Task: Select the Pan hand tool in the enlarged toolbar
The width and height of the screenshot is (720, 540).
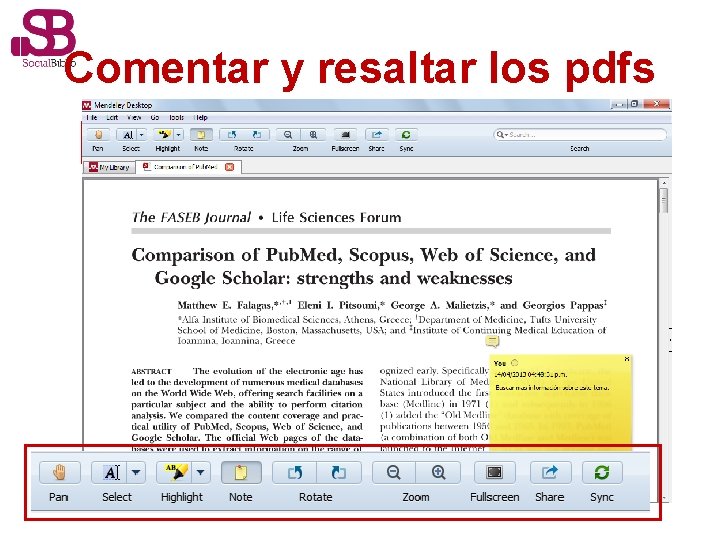Action: pos(60,472)
